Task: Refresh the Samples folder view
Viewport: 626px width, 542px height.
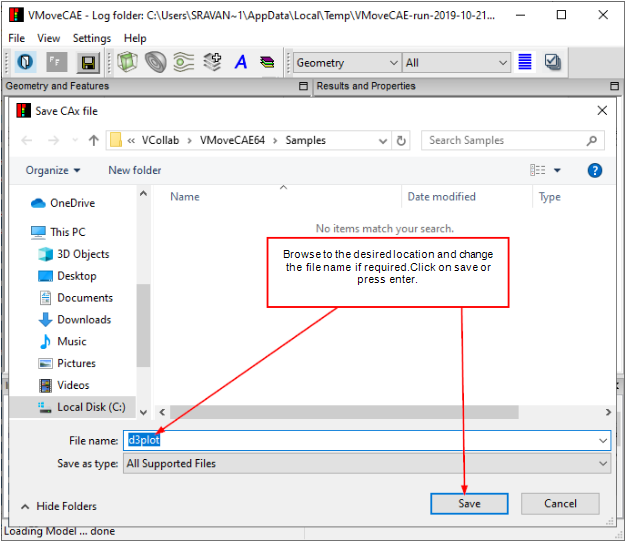Action: [x=401, y=141]
